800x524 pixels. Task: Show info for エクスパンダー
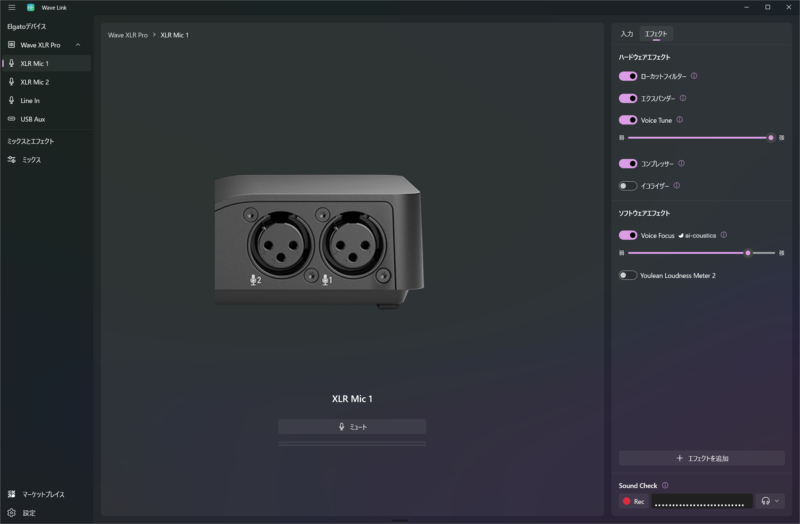(x=683, y=98)
